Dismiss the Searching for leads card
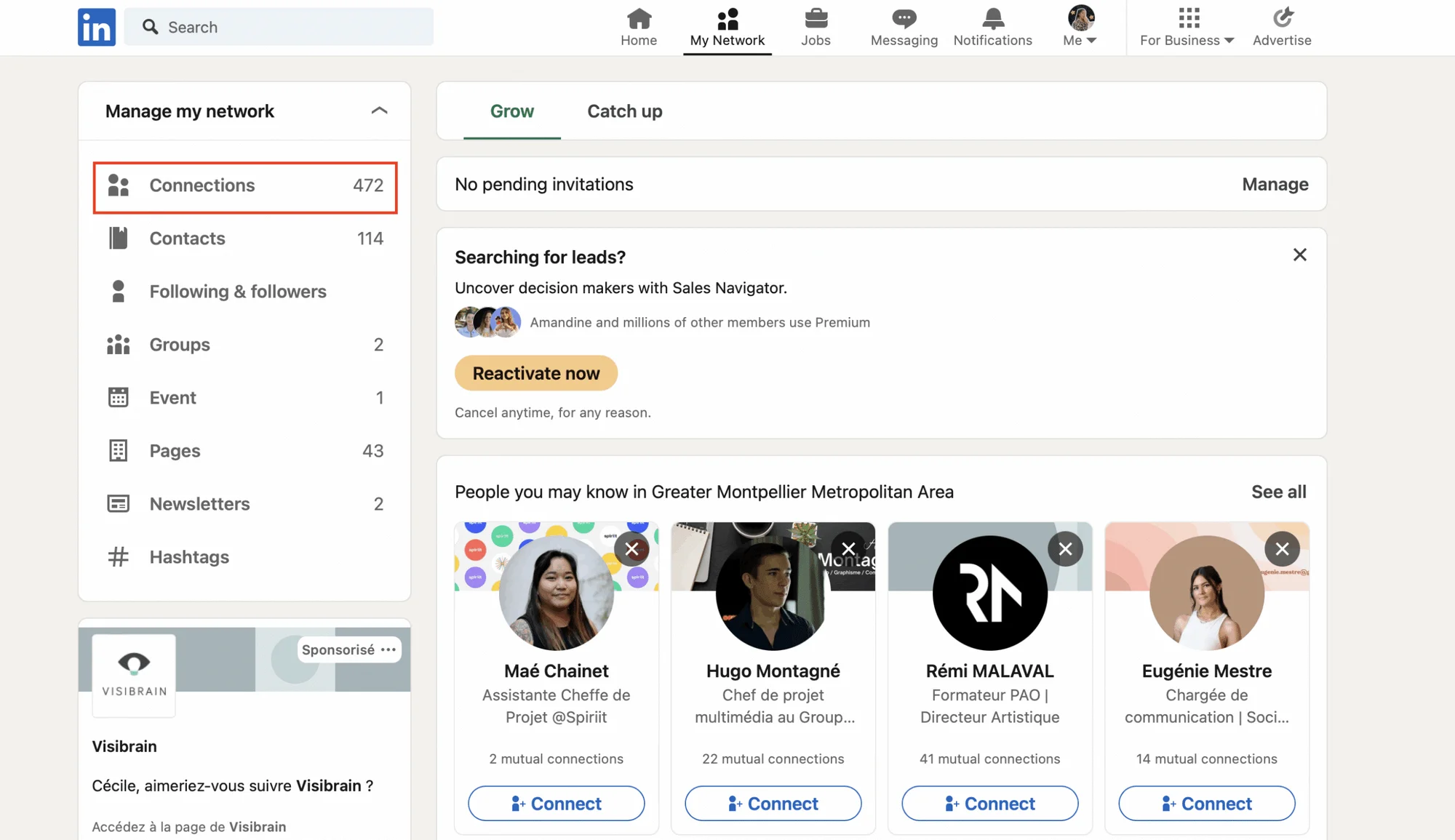 1299,255
